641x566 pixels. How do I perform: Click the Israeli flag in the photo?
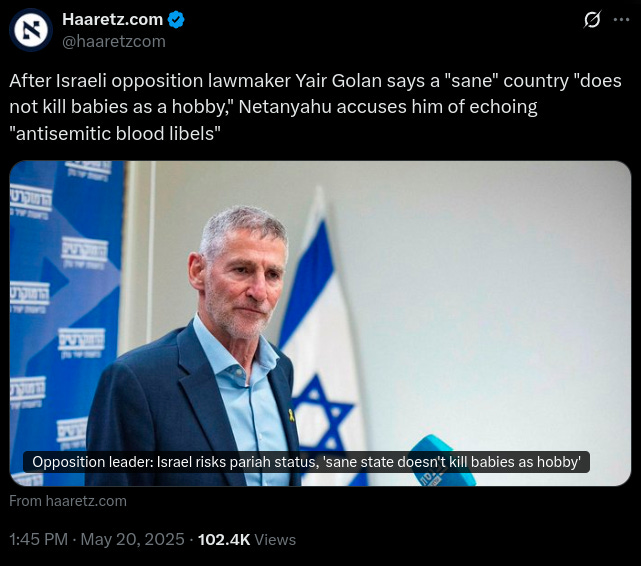[322, 335]
